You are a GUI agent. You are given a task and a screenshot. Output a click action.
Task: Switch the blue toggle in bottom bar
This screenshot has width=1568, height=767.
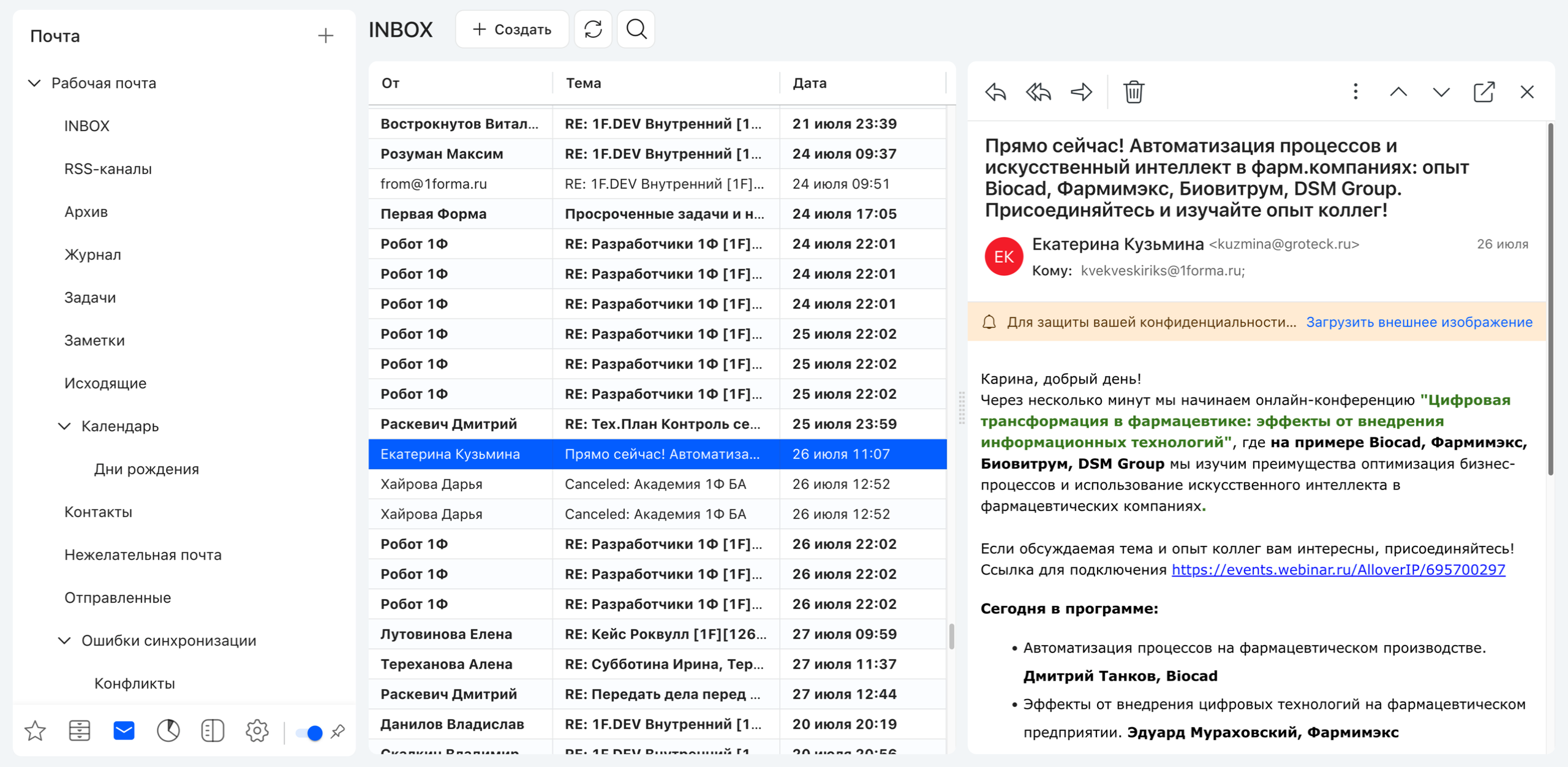coord(309,732)
